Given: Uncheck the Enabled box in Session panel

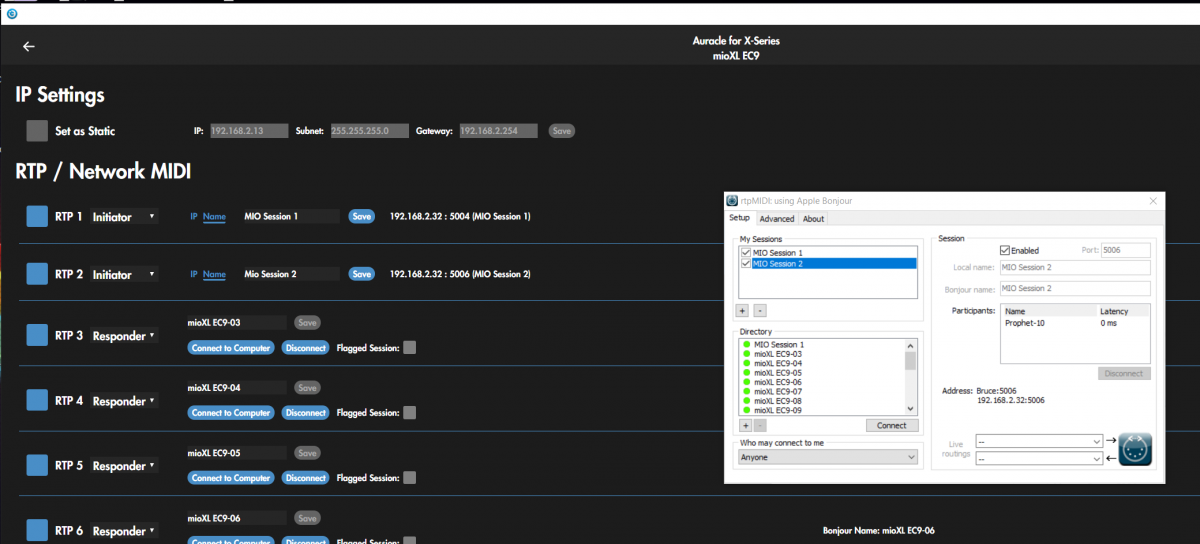Looking at the screenshot, I should (1005, 250).
